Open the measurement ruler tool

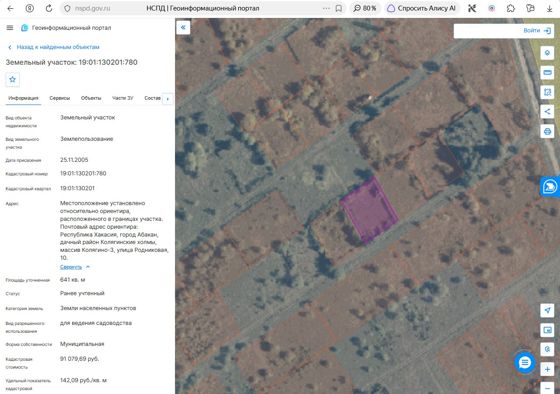547,73
